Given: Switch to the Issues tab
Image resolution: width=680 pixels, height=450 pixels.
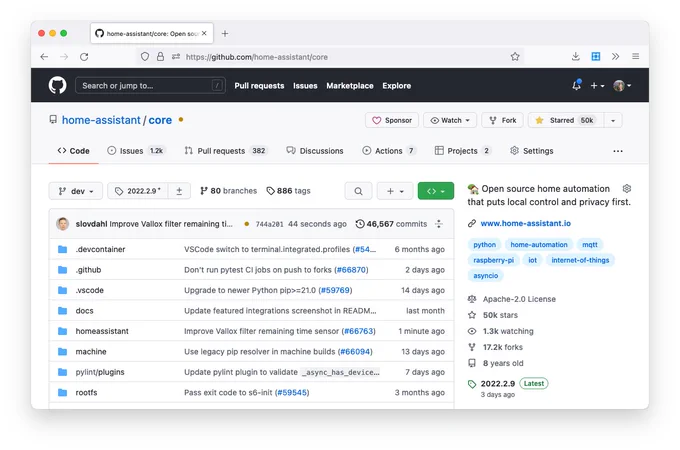Looking at the screenshot, I should click(x=137, y=151).
